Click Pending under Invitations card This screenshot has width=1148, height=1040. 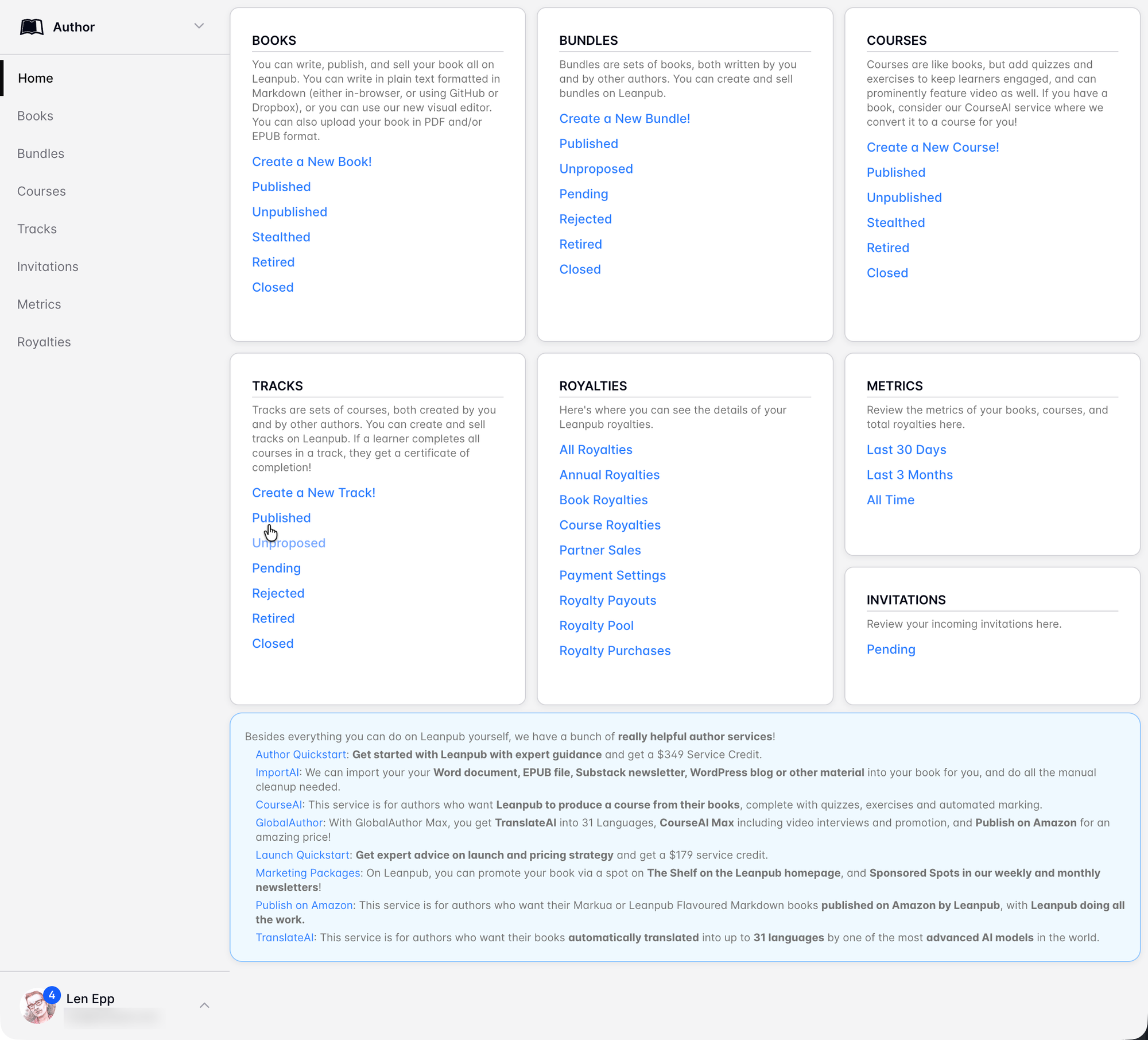click(890, 649)
